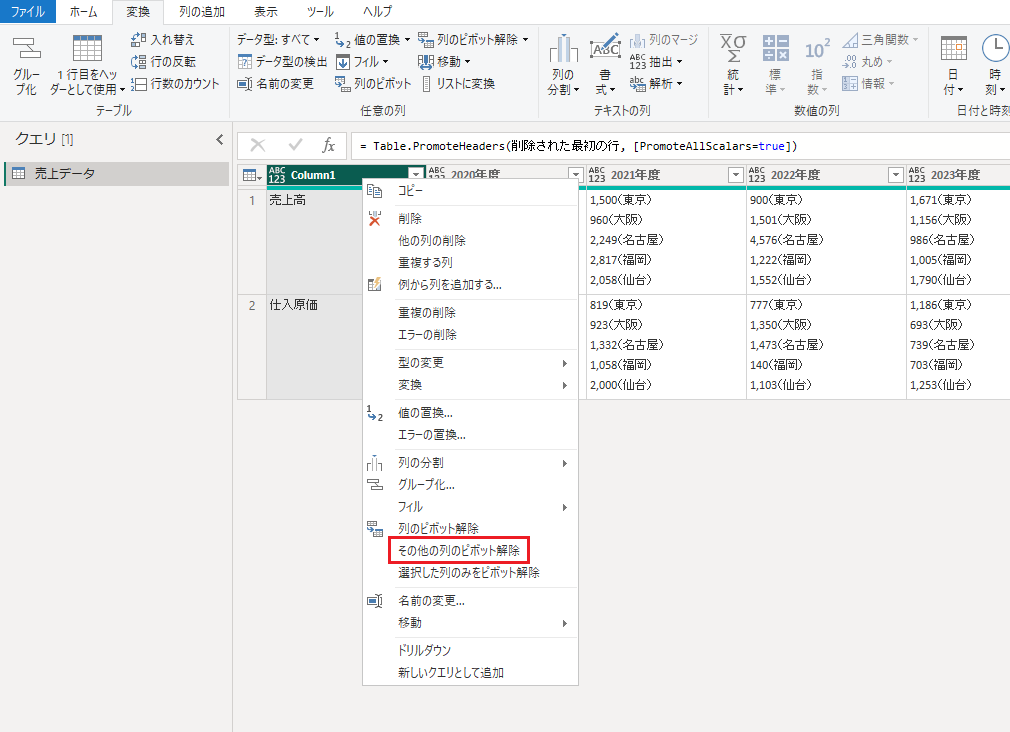Choose その他の列のピボット解除 from context menu

pyautogui.click(x=458, y=550)
